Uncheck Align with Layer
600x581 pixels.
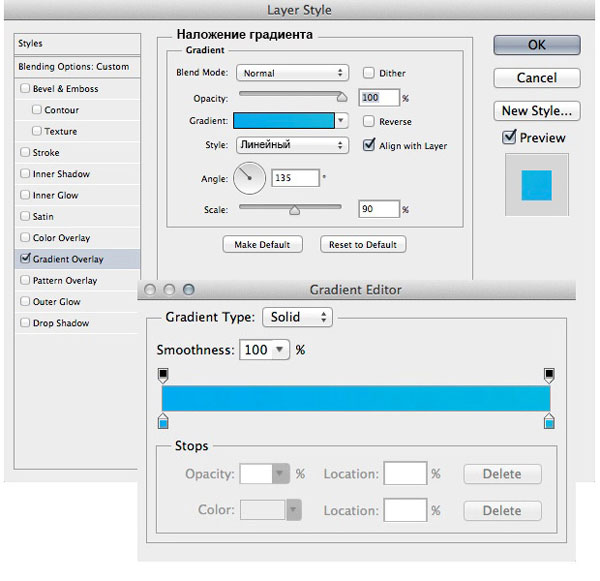tap(368, 145)
